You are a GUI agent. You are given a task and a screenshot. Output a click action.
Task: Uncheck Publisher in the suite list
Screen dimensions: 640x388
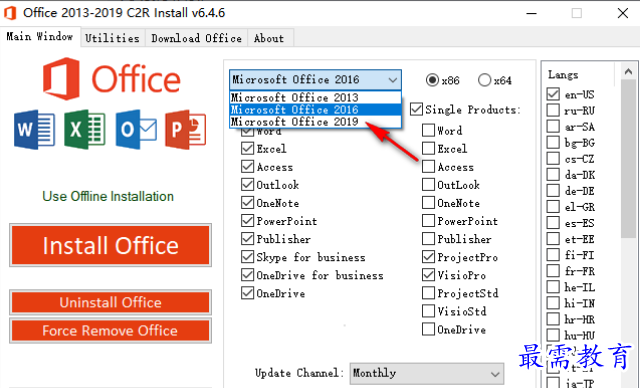pos(247,239)
